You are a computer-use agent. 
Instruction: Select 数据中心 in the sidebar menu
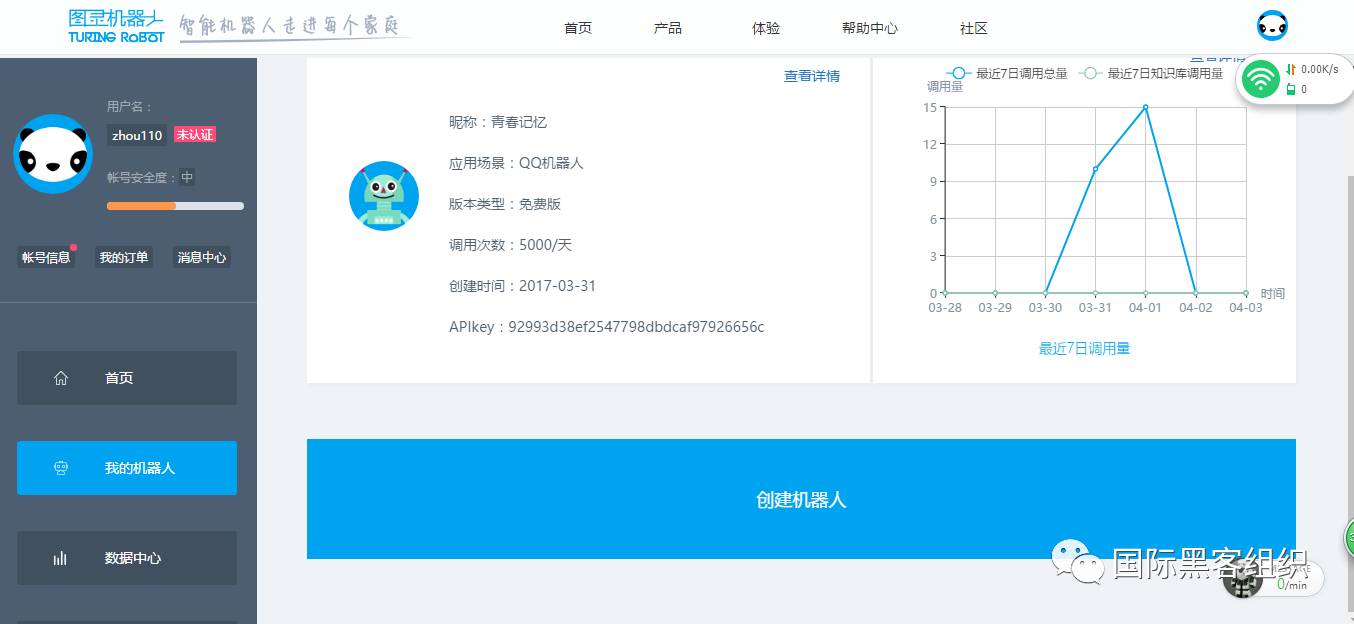127,558
